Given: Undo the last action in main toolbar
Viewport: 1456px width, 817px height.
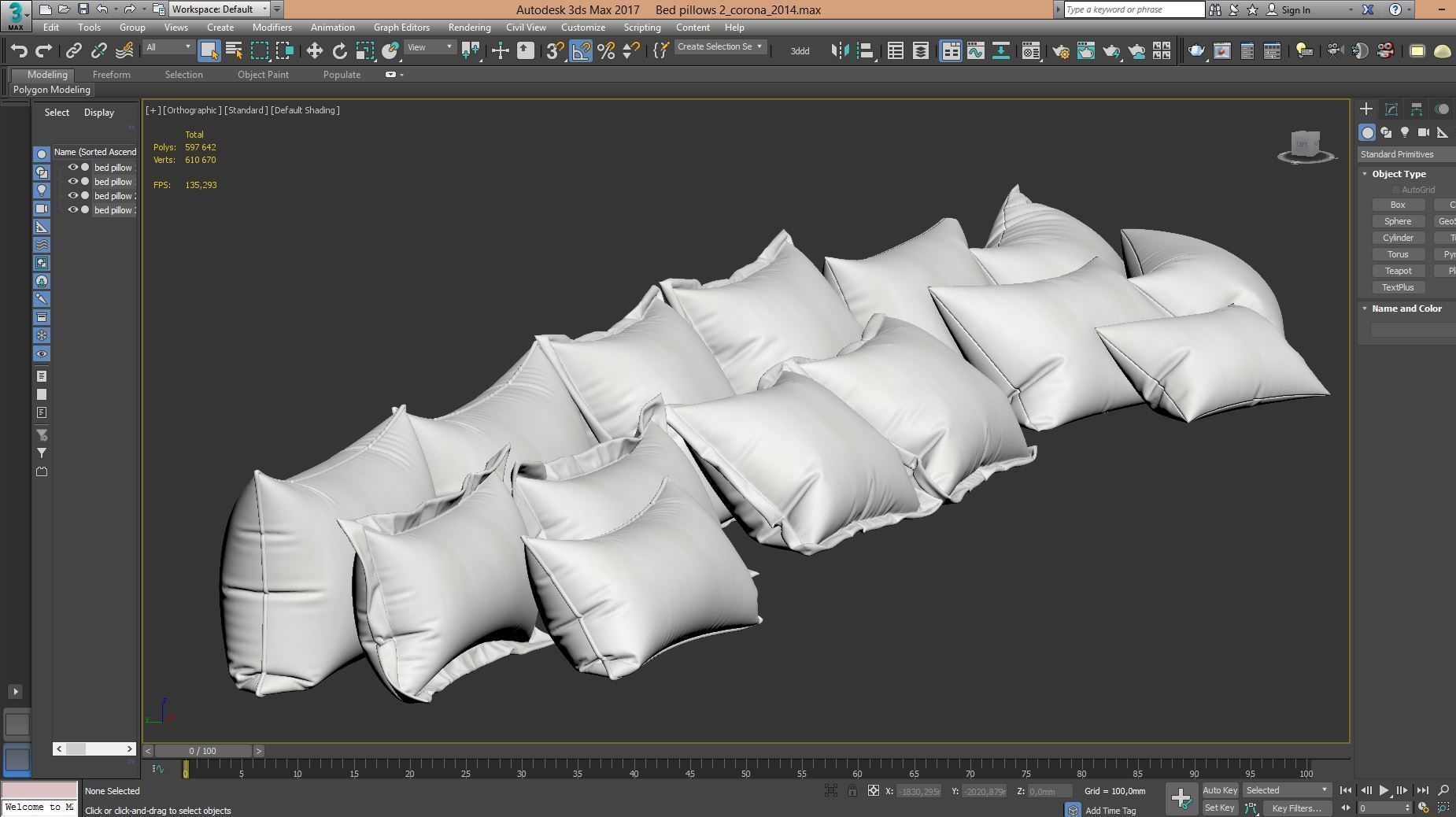Looking at the screenshot, I should pos(19,51).
